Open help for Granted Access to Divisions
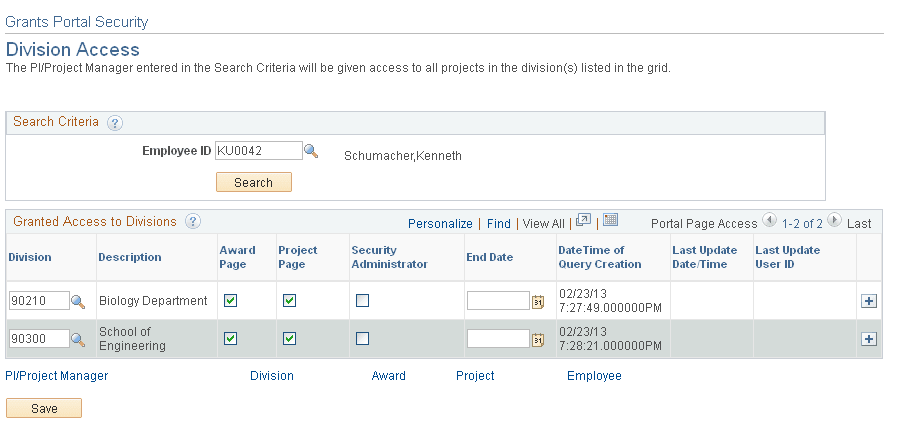Image resolution: width=906 pixels, height=427 pixels. click(x=193, y=221)
